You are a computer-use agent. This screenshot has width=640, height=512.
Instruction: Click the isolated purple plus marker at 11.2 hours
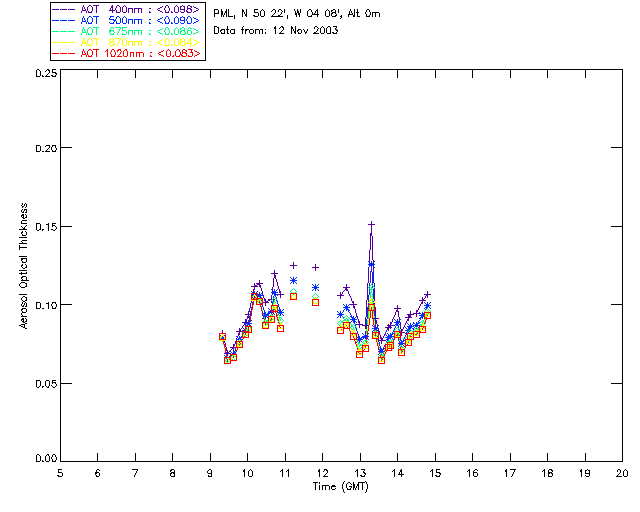click(293, 265)
